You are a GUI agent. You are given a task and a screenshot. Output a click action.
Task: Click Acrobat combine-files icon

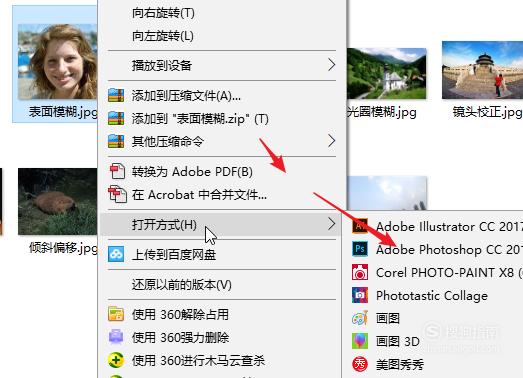point(117,194)
